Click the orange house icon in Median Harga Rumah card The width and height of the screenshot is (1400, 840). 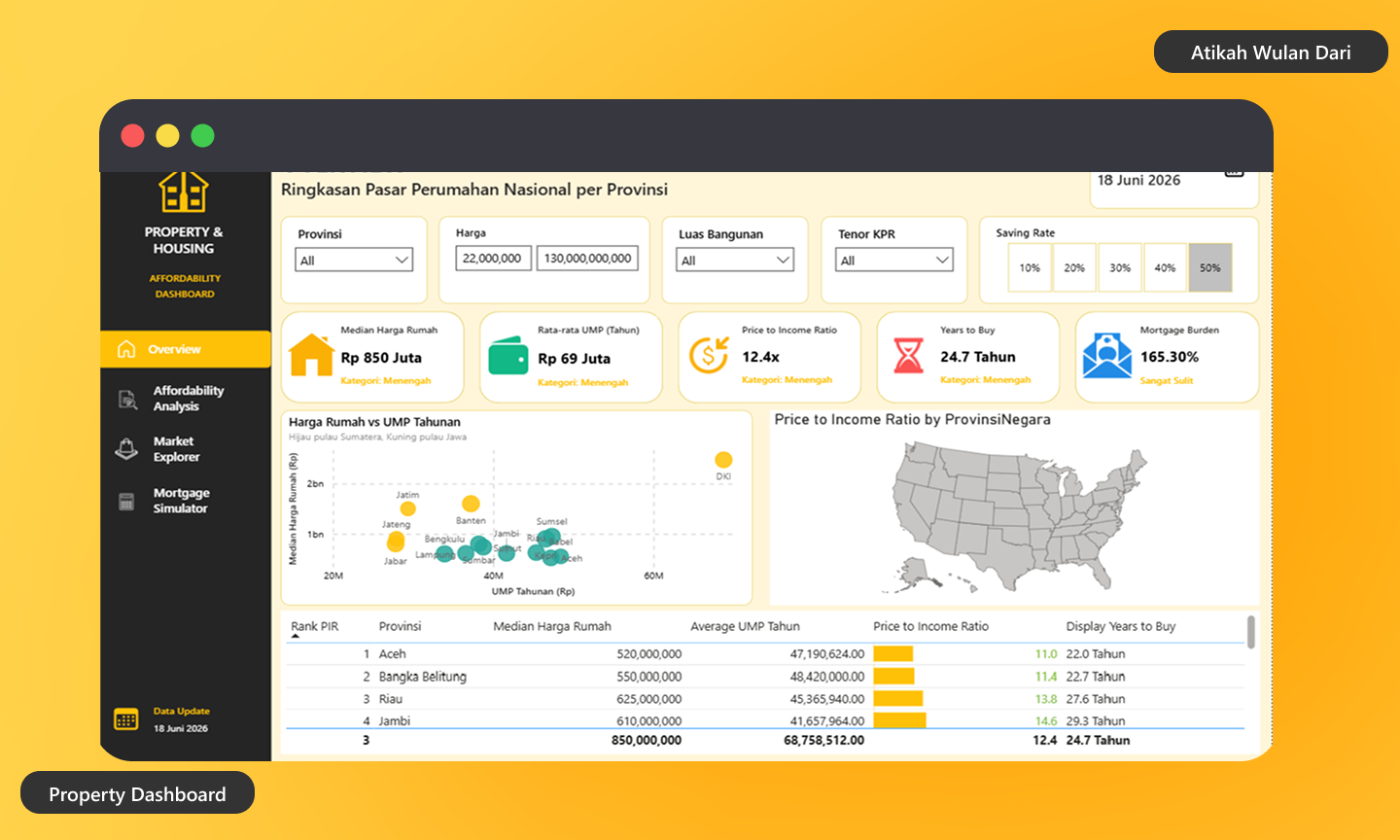pyautogui.click(x=311, y=355)
